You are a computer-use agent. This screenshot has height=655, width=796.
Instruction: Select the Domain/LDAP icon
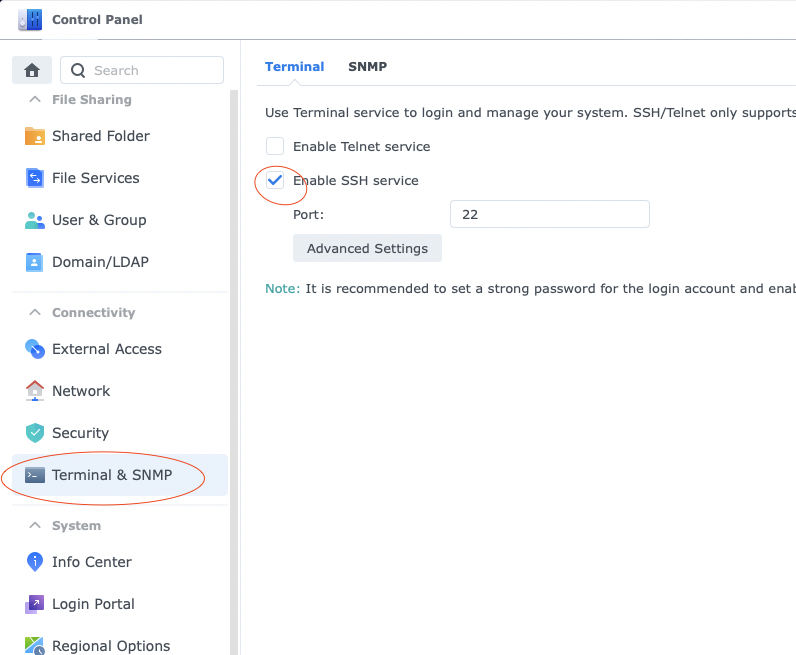(x=35, y=262)
